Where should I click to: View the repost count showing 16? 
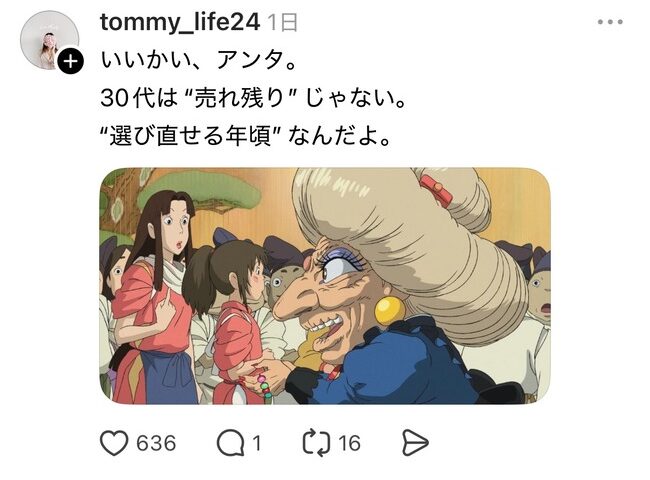(349, 443)
